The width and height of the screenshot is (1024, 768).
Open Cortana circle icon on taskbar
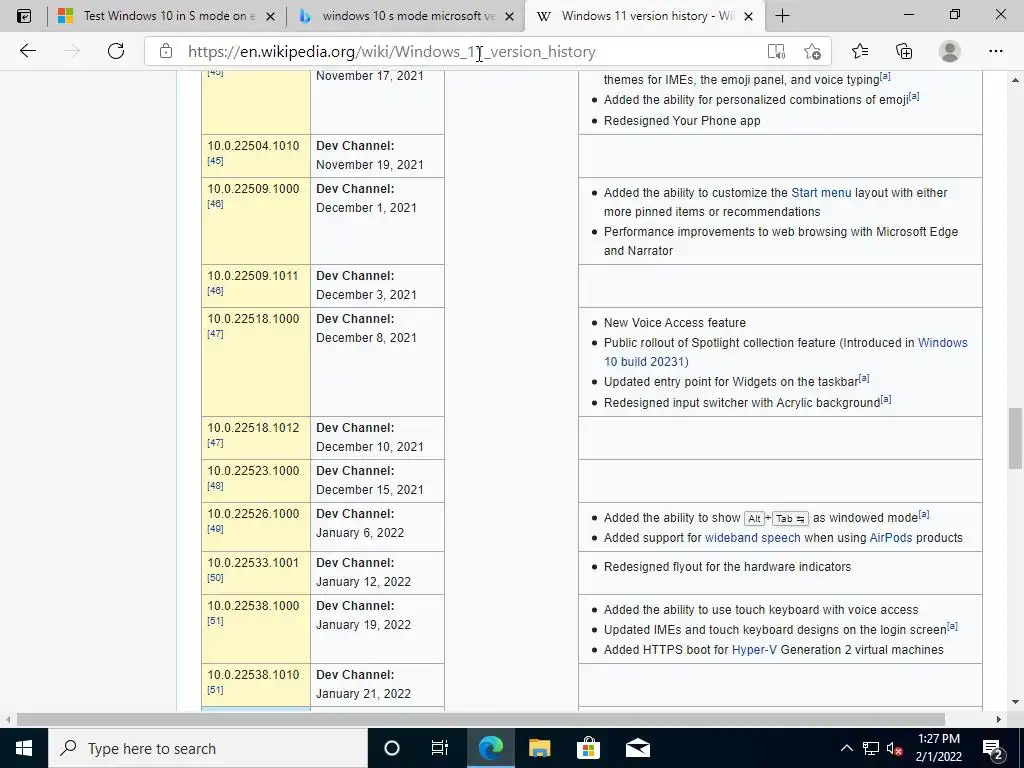392,748
